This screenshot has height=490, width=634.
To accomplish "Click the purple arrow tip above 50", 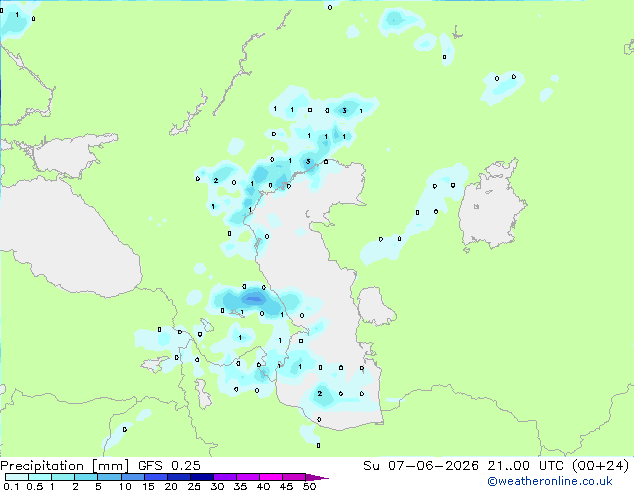I will point(317,477).
